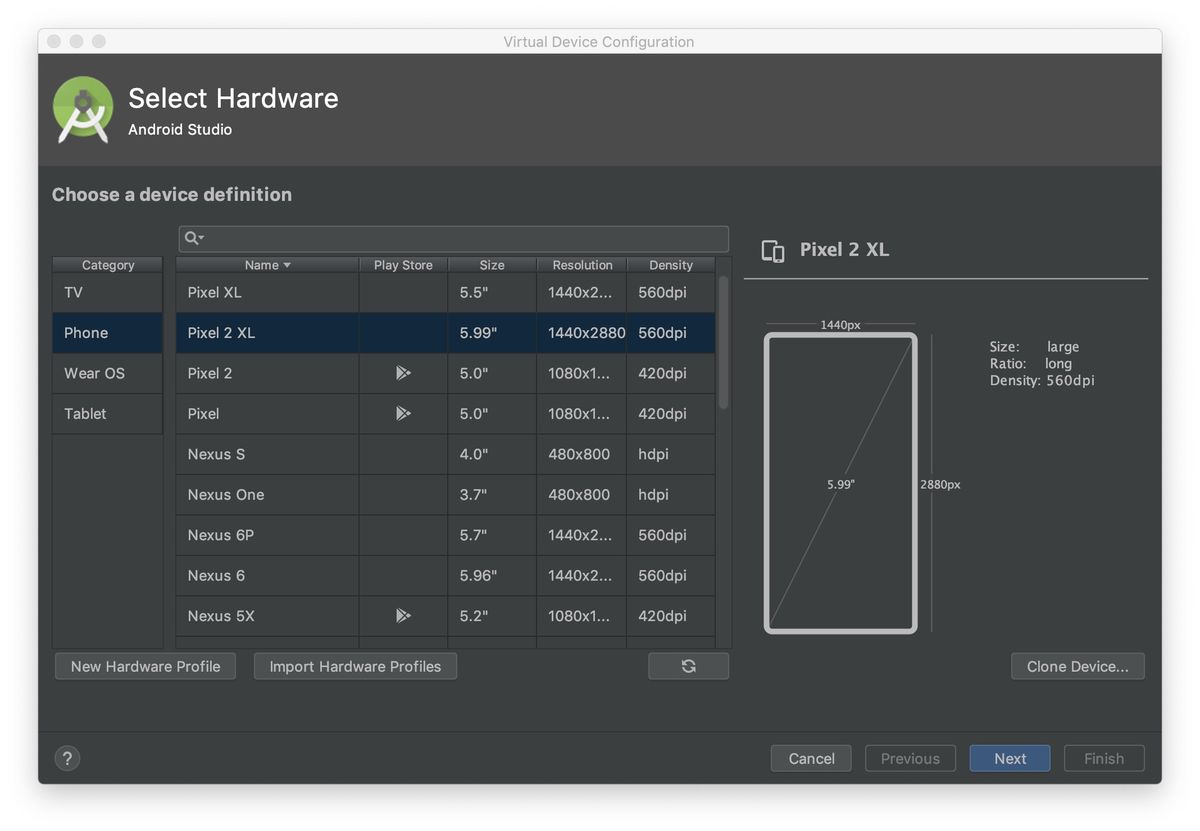Open search options dropdown arrow
1200x831 pixels.
click(201, 238)
